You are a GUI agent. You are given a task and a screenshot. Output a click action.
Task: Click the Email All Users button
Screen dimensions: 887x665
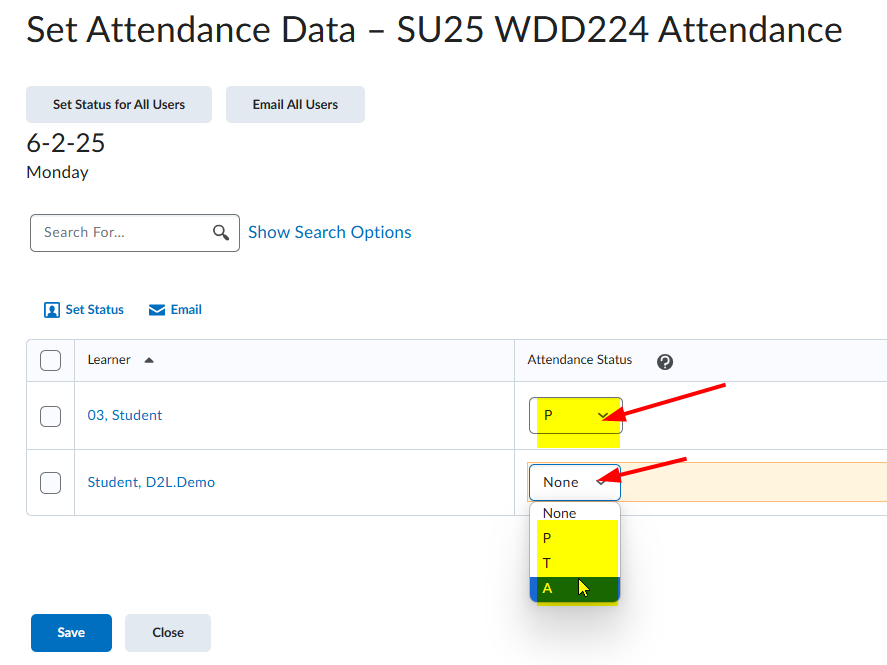pos(295,105)
